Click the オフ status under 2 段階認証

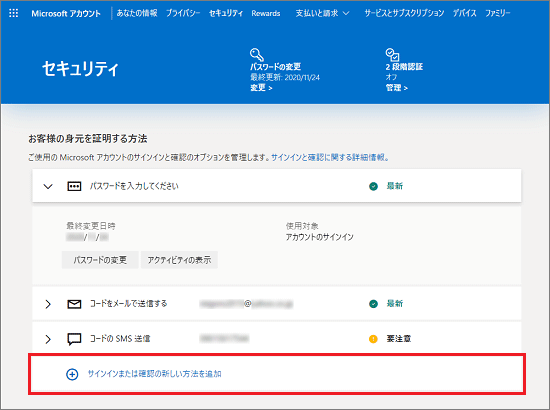click(391, 77)
